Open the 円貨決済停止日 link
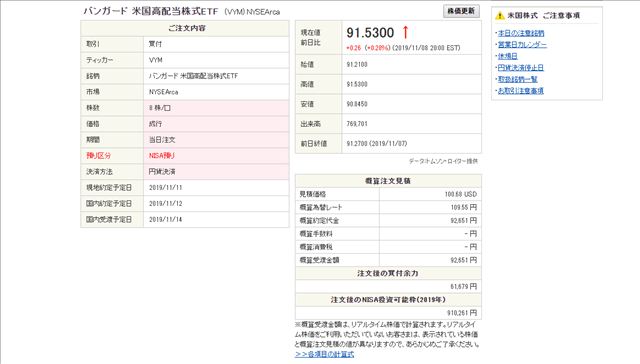Viewport: 640px width, 364px height. coord(521,67)
